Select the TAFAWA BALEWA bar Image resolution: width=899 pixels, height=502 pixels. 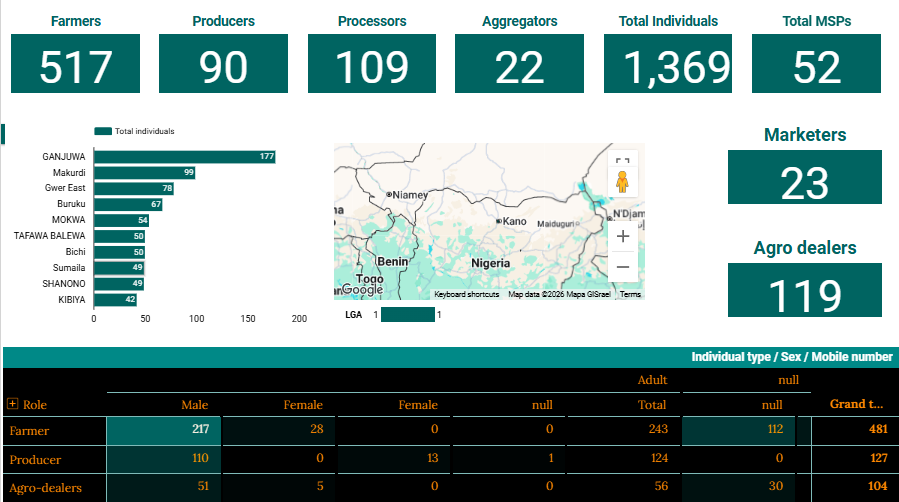119,236
